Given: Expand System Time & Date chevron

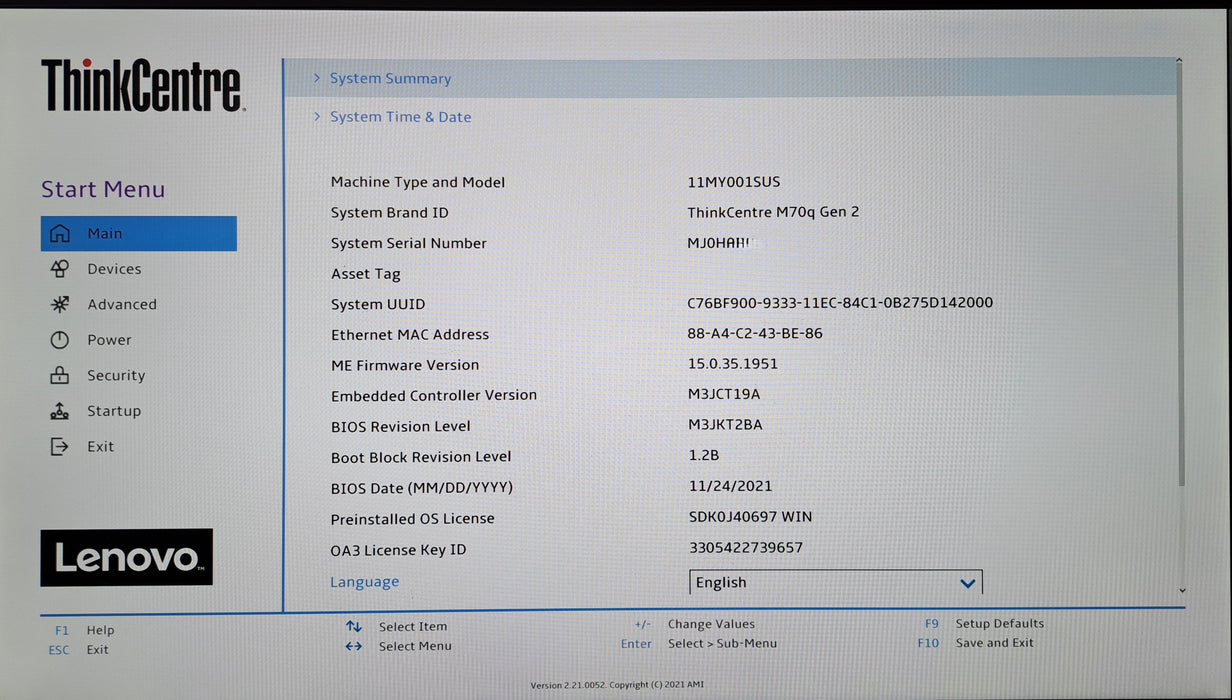Looking at the screenshot, I should (317, 117).
